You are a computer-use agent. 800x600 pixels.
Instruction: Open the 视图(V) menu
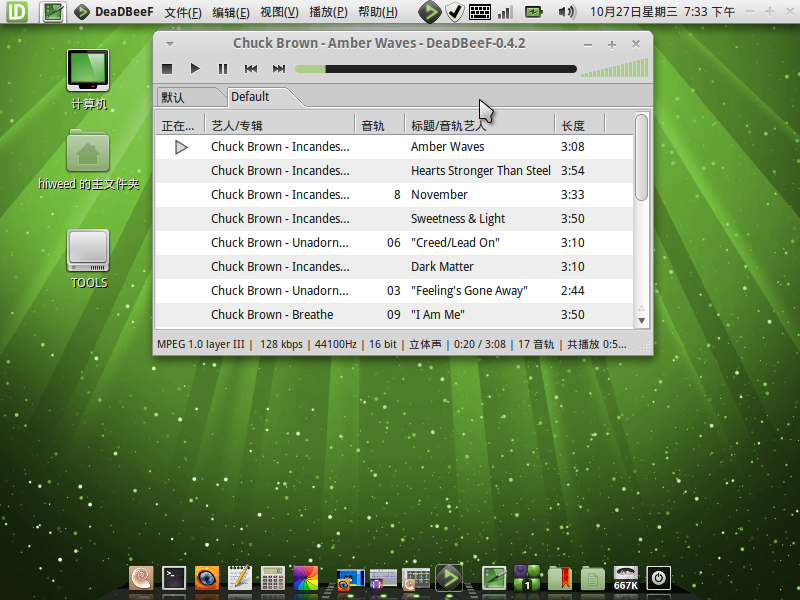pos(279,12)
